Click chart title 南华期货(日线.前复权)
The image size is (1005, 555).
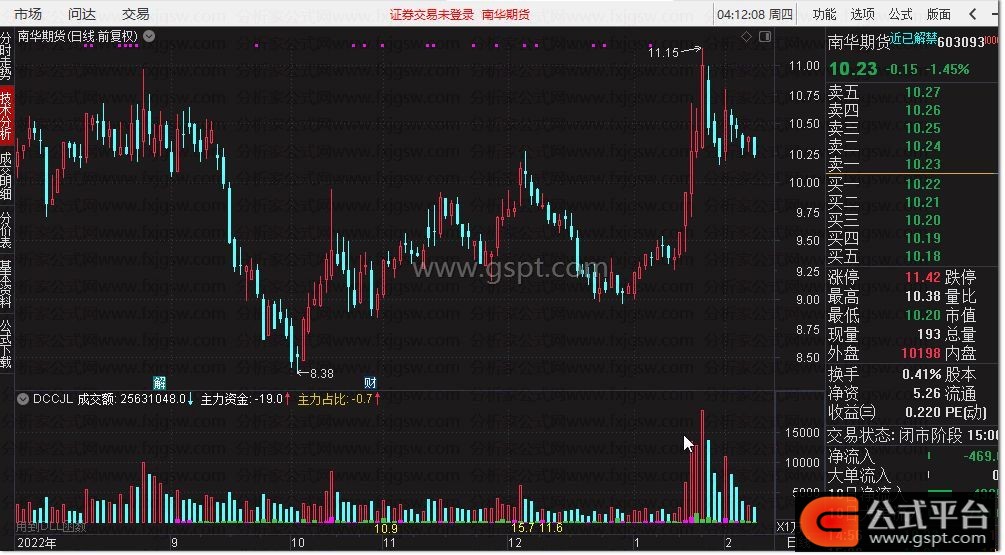pyautogui.click(x=78, y=36)
